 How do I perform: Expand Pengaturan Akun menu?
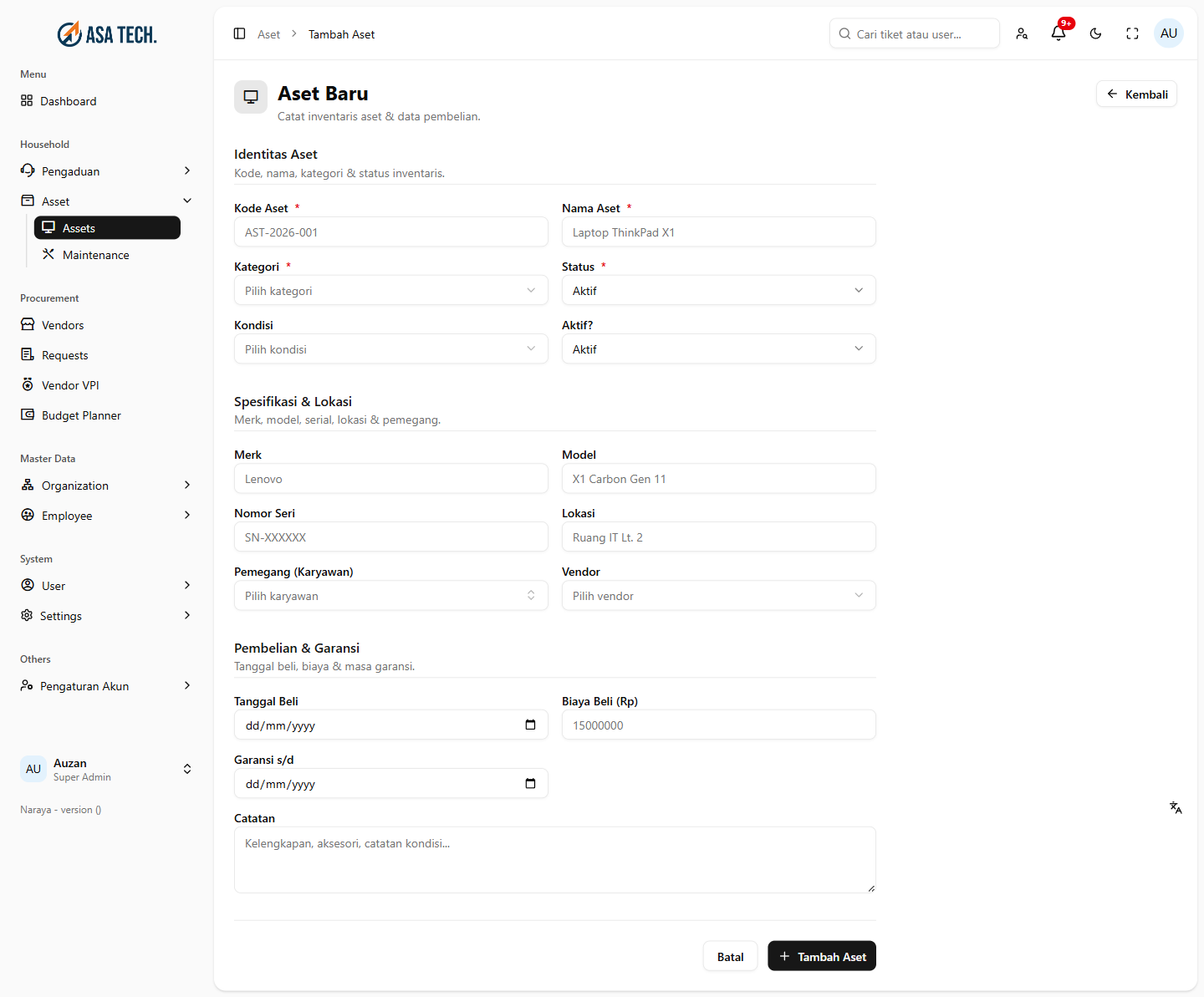click(x=107, y=686)
